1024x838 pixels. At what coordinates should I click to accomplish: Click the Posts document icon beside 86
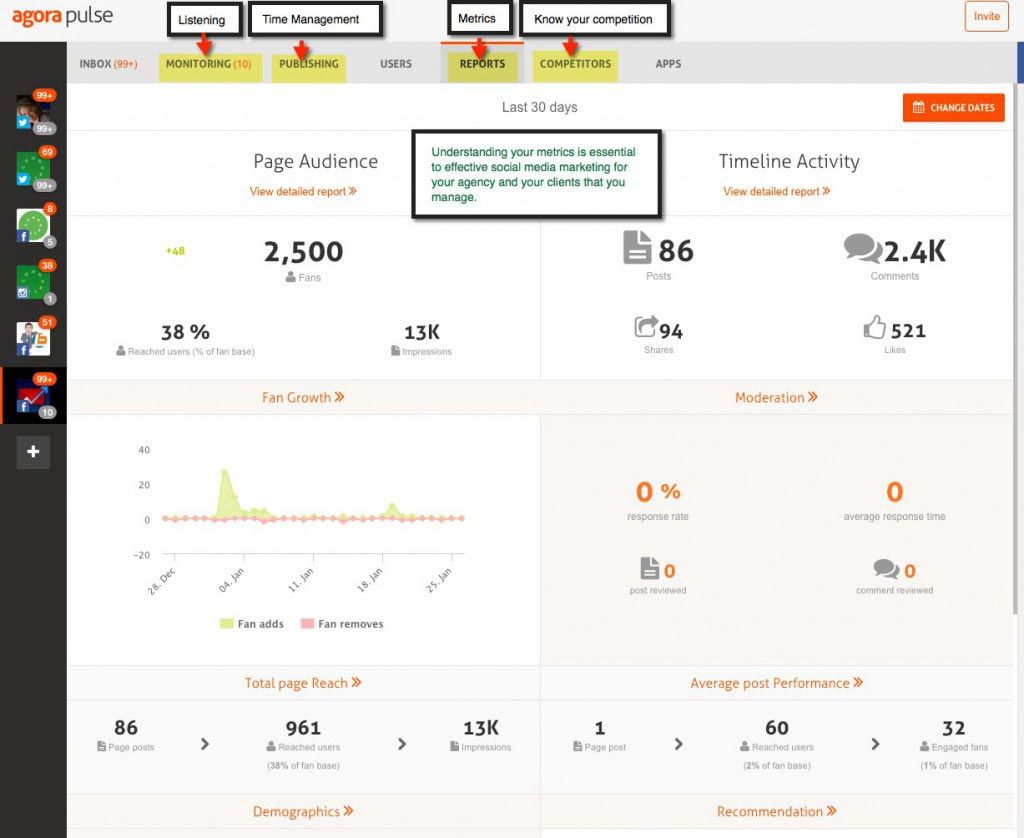637,248
